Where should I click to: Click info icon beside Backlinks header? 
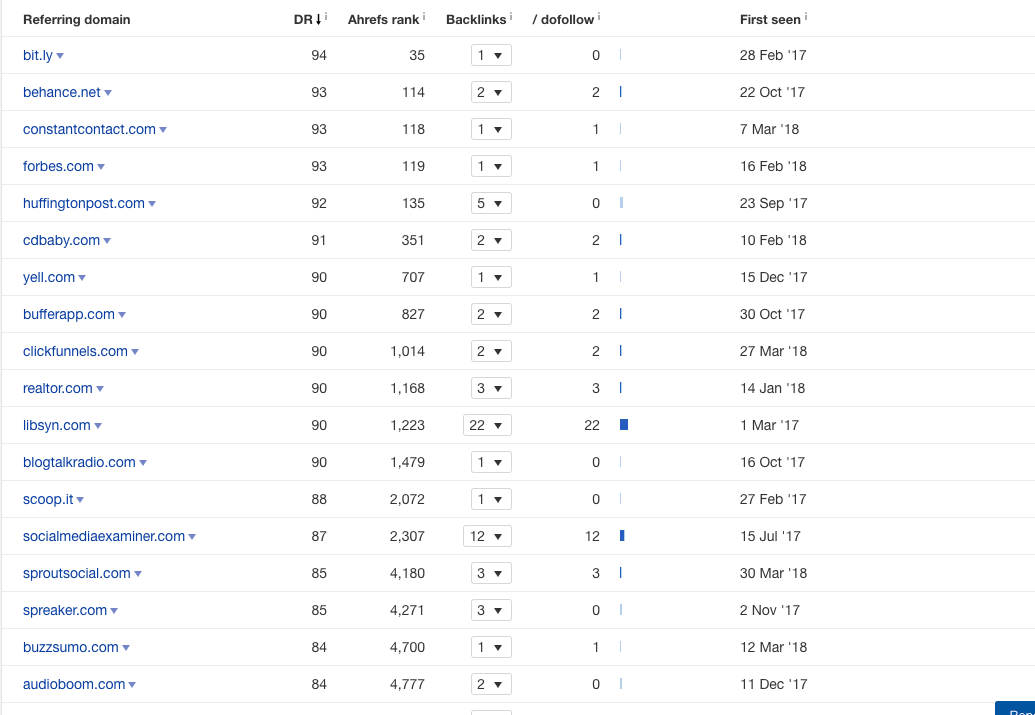(x=511, y=17)
